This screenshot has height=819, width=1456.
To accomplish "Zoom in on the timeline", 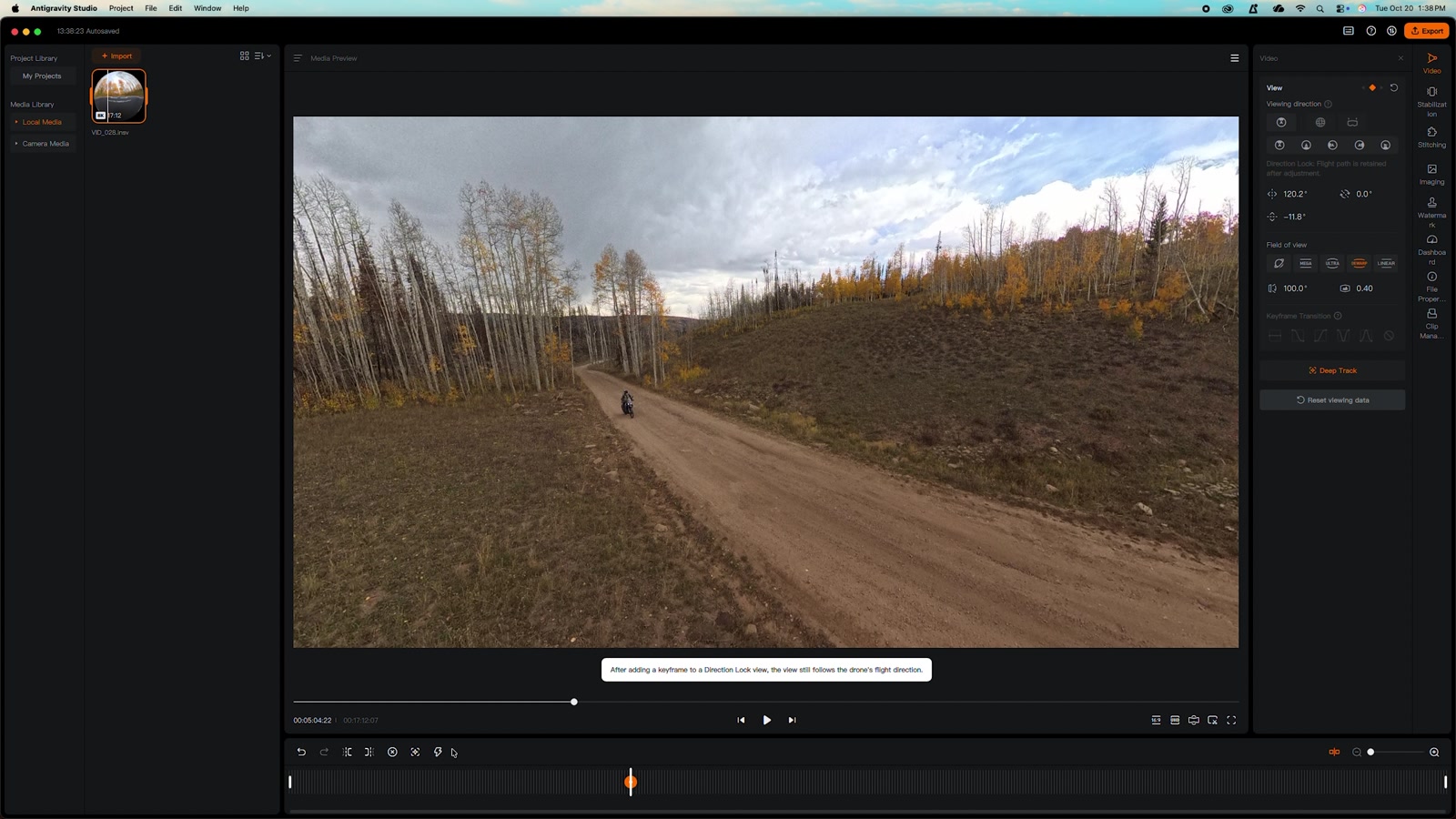I will pos(1434,753).
